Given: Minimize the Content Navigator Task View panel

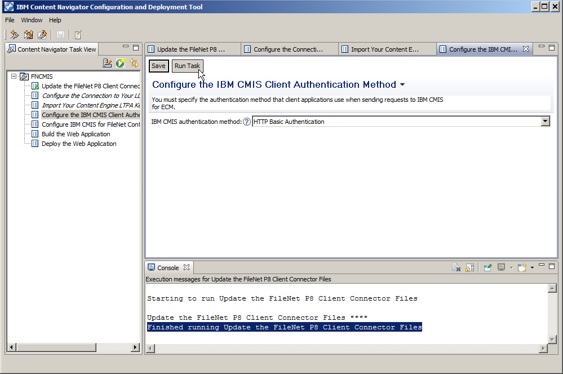Looking at the screenshot, I should point(125,47).
